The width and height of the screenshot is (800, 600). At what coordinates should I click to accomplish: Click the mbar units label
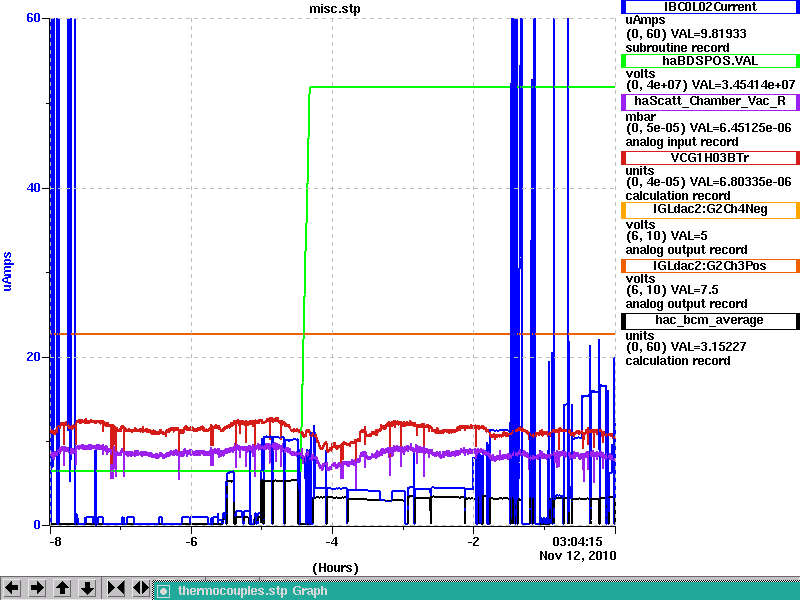(x=640, y=116)
